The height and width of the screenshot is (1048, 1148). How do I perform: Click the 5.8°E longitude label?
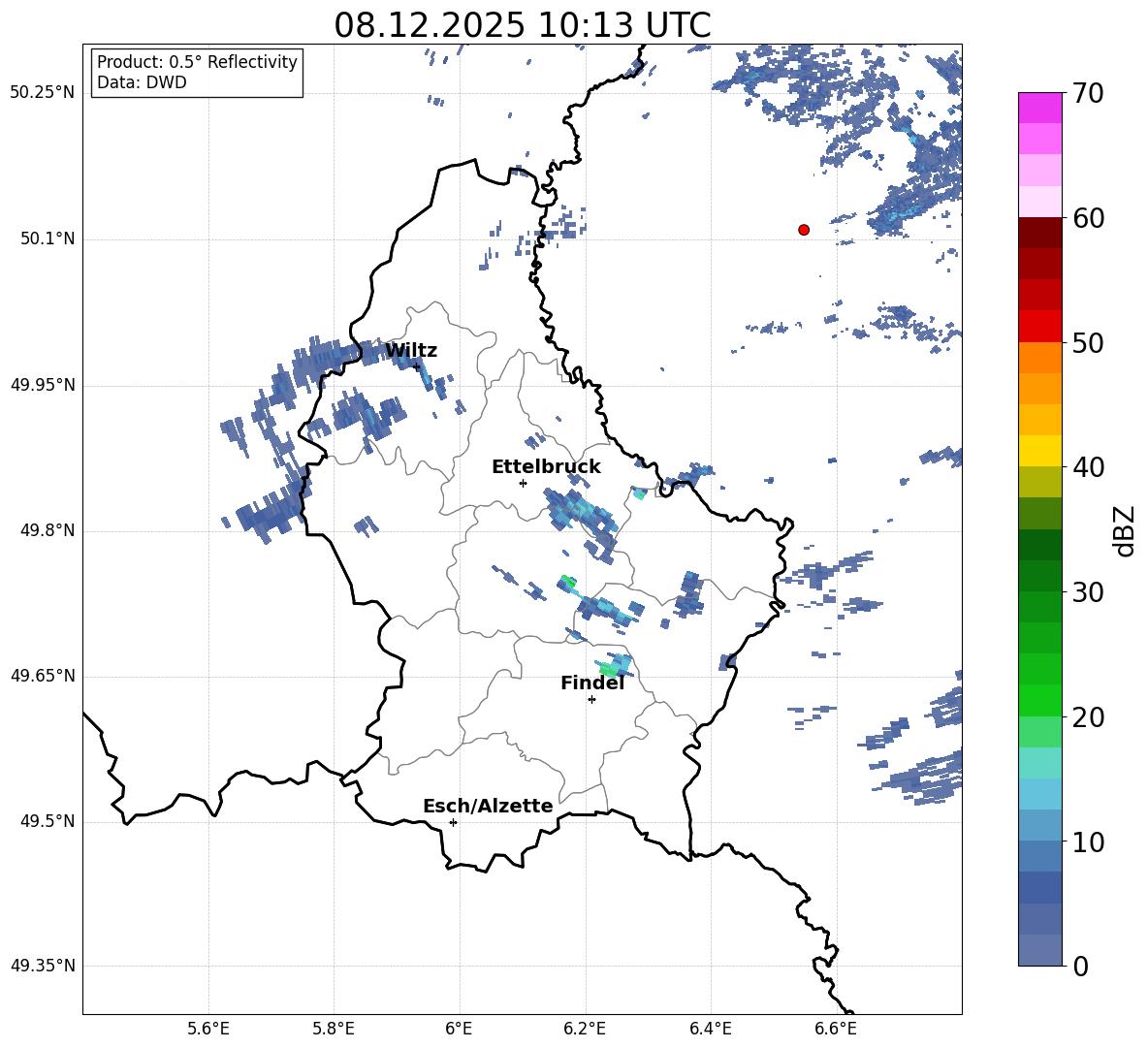click(334, 1029)
